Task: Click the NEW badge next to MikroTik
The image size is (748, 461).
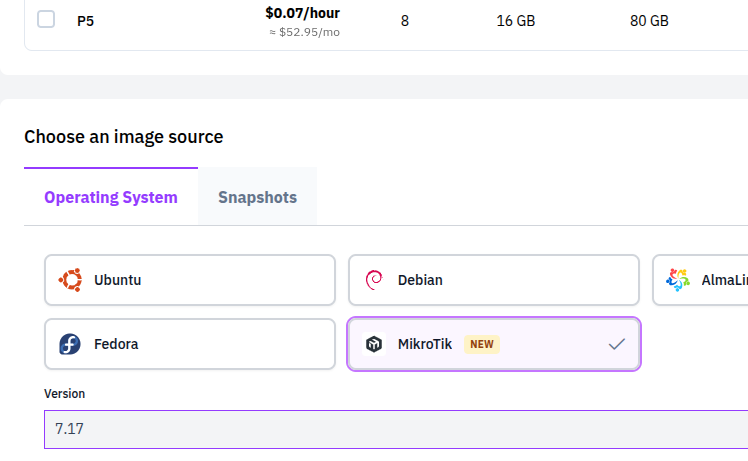Action: (x=482, y=344)
